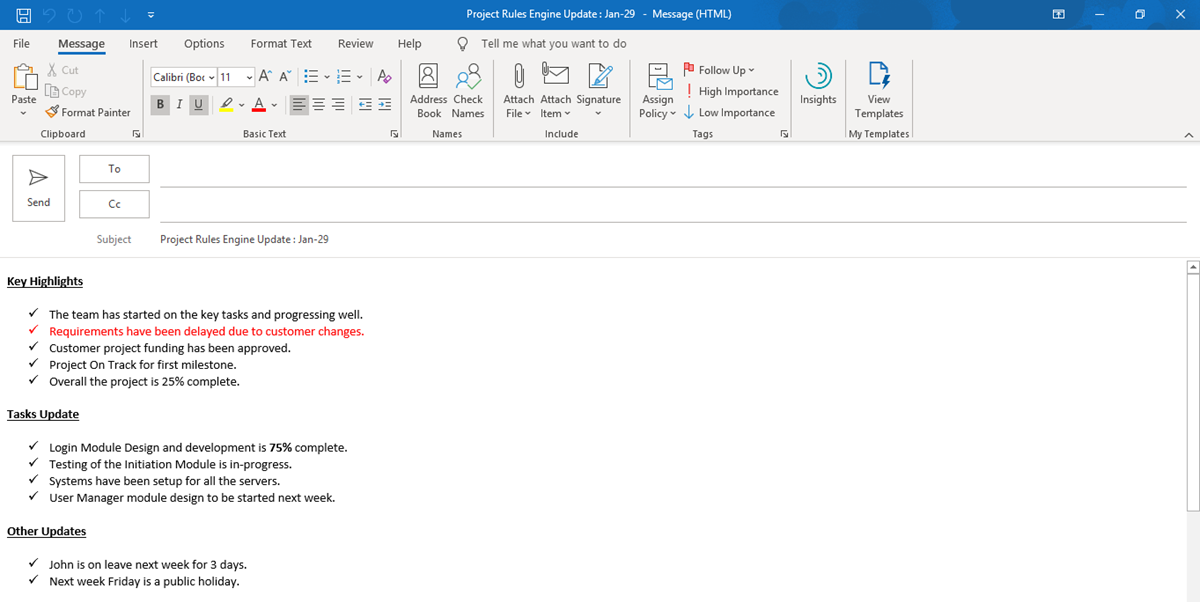Enable Low Importance on this message
This screenshot has width=1200, height=602.
pos(731,112)
